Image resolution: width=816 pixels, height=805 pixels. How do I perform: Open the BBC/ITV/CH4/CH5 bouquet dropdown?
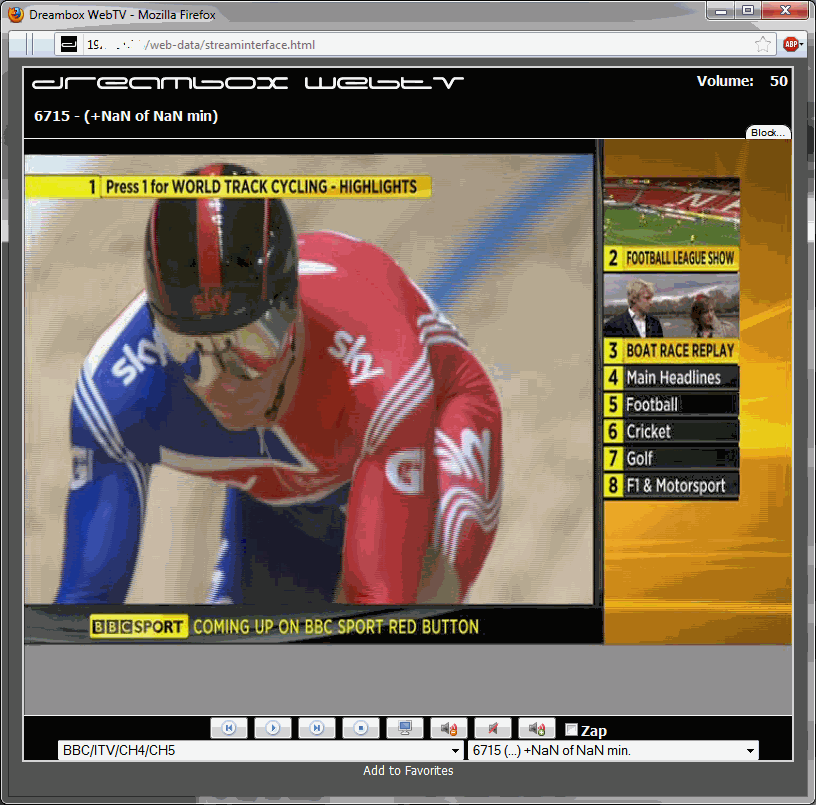260,750
